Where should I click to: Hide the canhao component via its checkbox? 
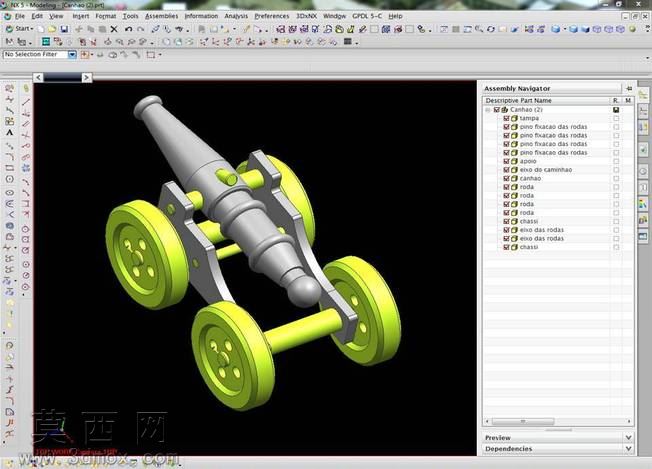click(506, 178)
